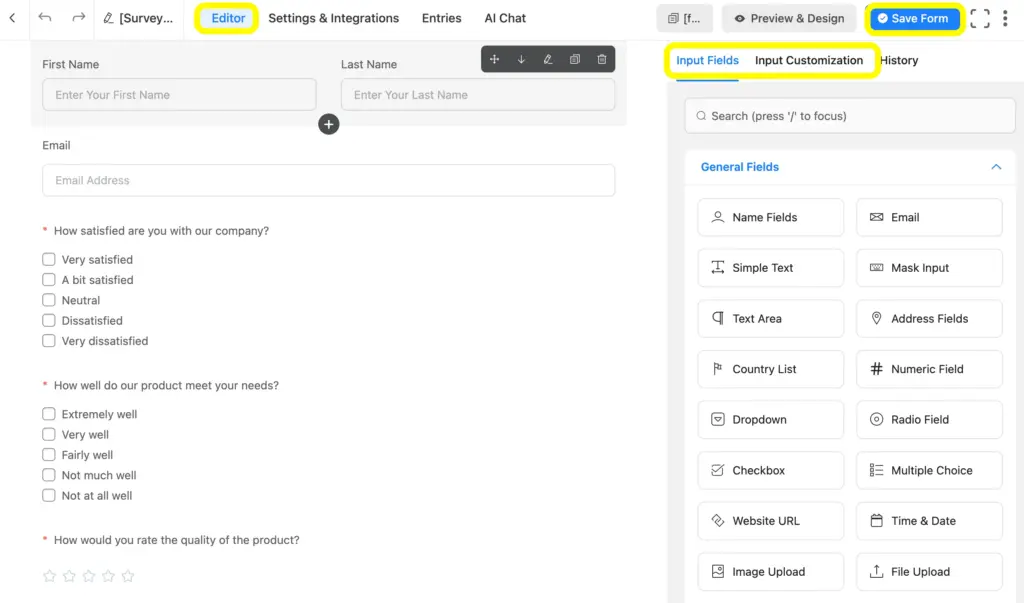The image size is (1024, 603).
Task: Add a Text Area field
Action: (x=771, y=319)
